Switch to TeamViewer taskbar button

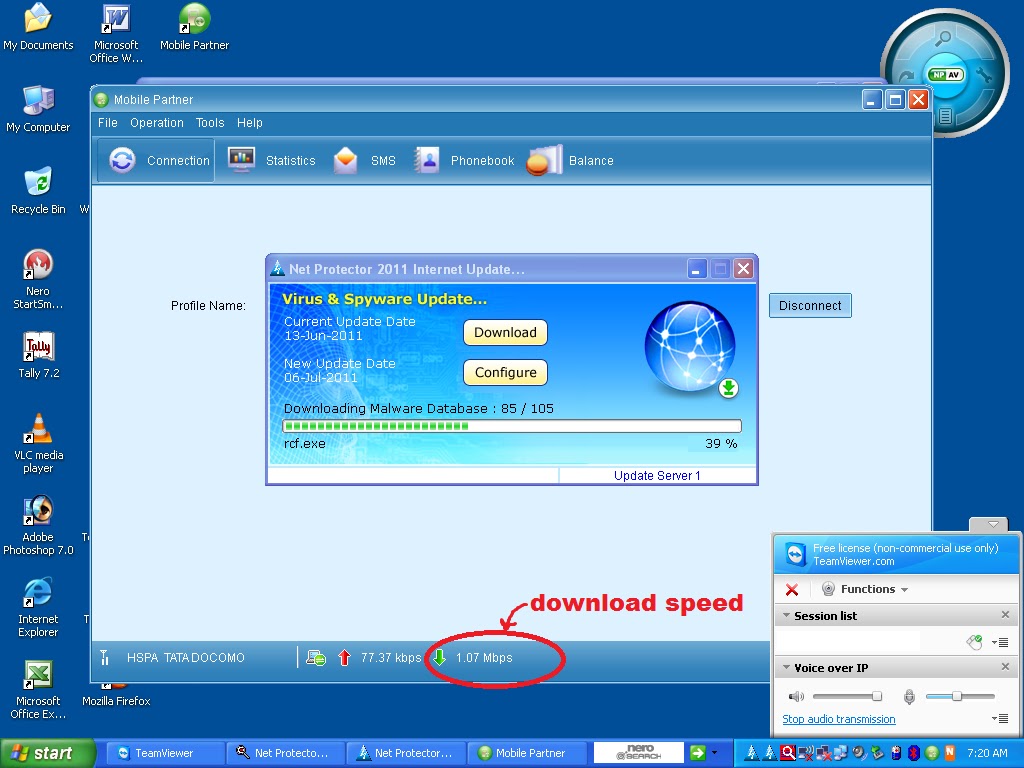pyautogui.click(x=165, y=753)
